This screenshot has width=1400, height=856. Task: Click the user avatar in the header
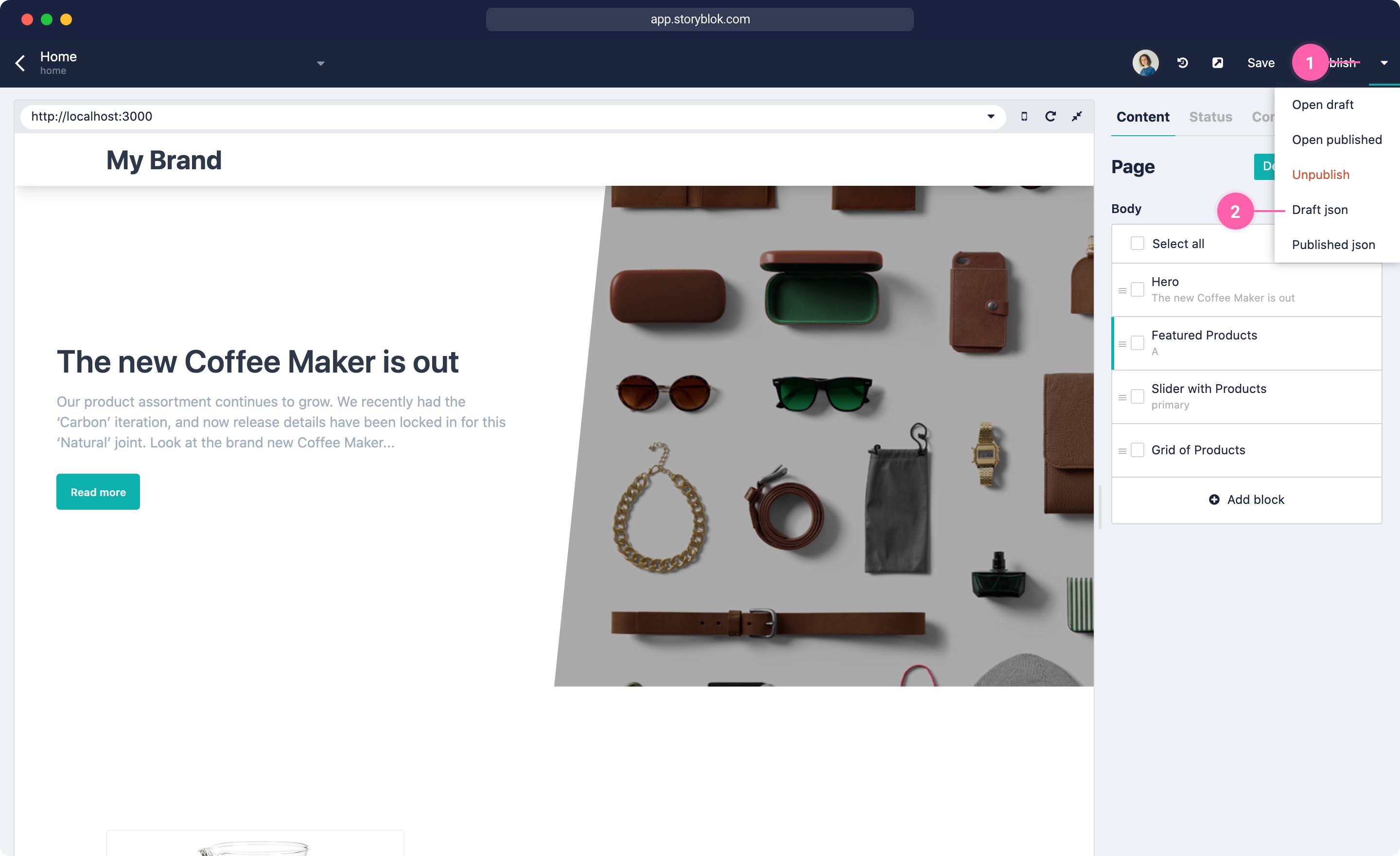[x=1145, y=63]
